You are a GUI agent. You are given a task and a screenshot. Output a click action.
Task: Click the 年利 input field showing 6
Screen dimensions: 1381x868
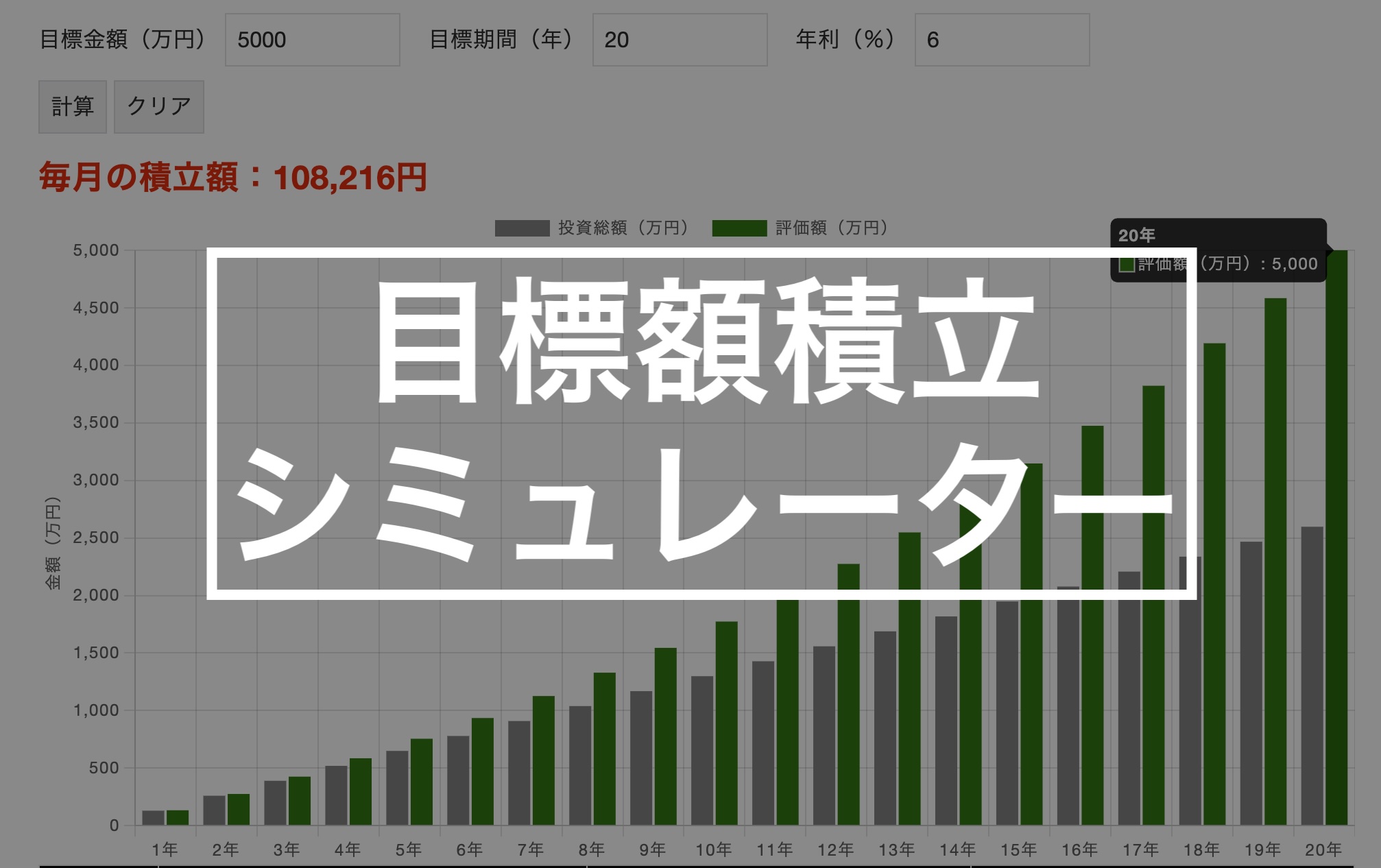pos(1002,40)
